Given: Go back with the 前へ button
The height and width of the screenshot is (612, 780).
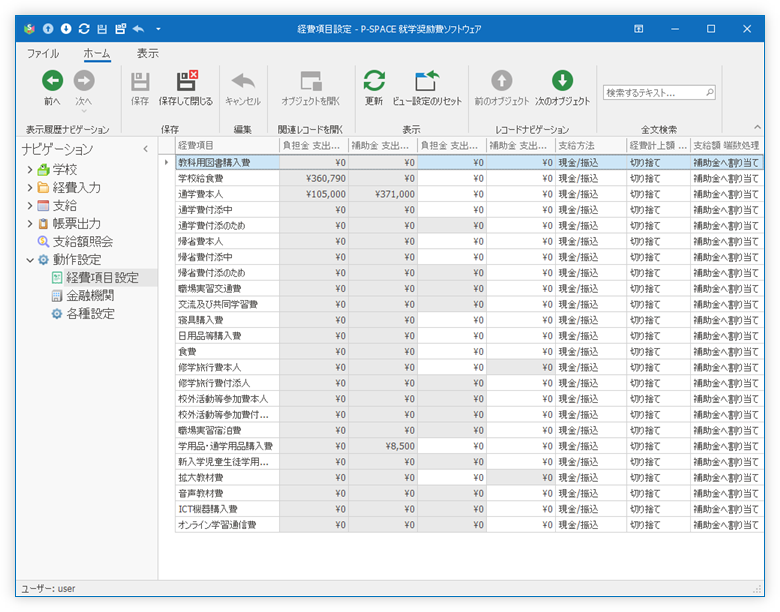Looking at the screenshot, I should pos(52,89).
